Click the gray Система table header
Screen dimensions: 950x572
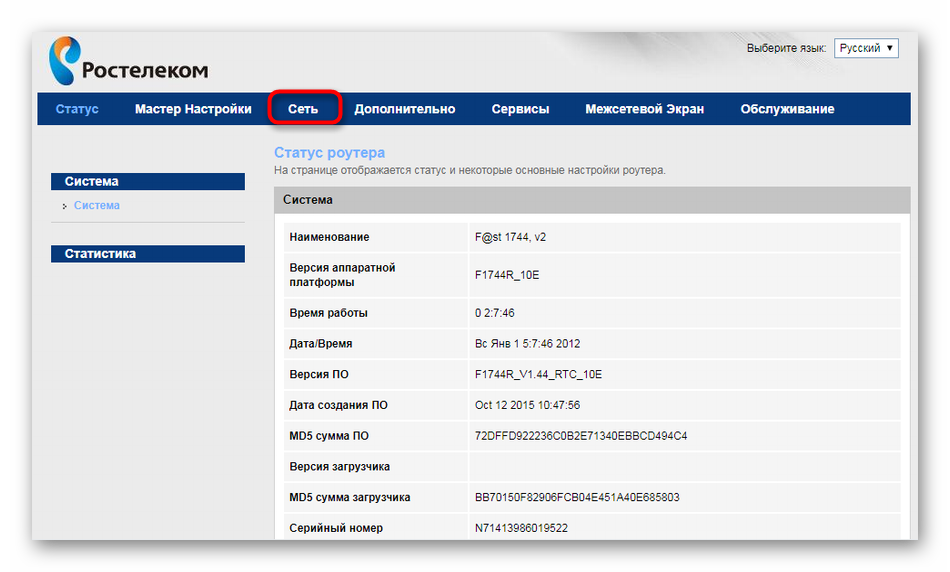pyautogui.click(x=592, y=200)
